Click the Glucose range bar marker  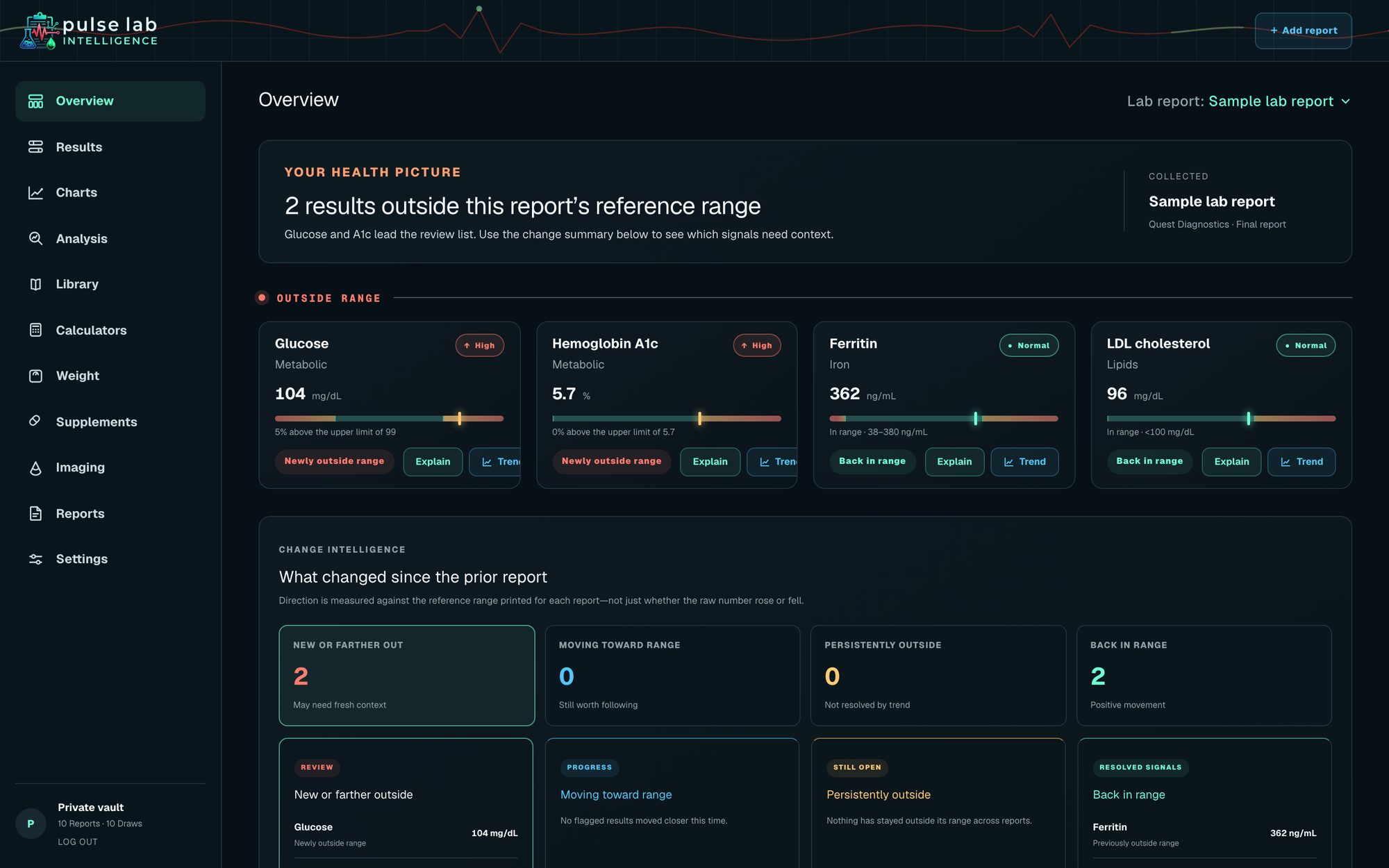pyautogui.click(x=459, y=418)
